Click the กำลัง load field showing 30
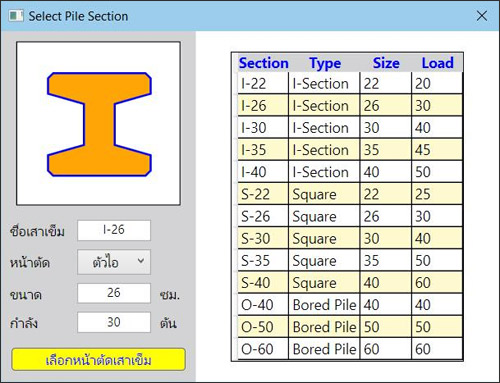The width and height of the screenshot is (500, 383). click(x=114, y=322)
